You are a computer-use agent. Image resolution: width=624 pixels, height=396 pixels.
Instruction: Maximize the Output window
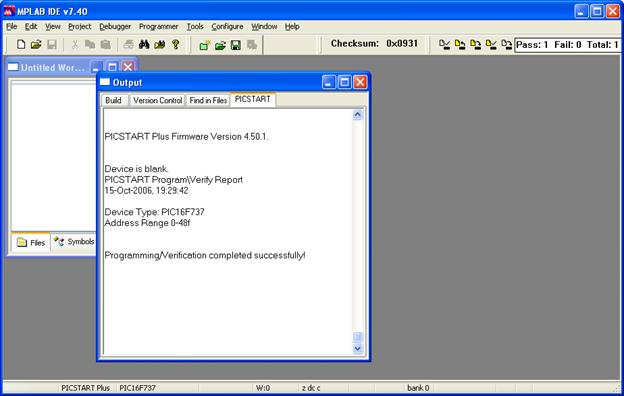(345, 82)
